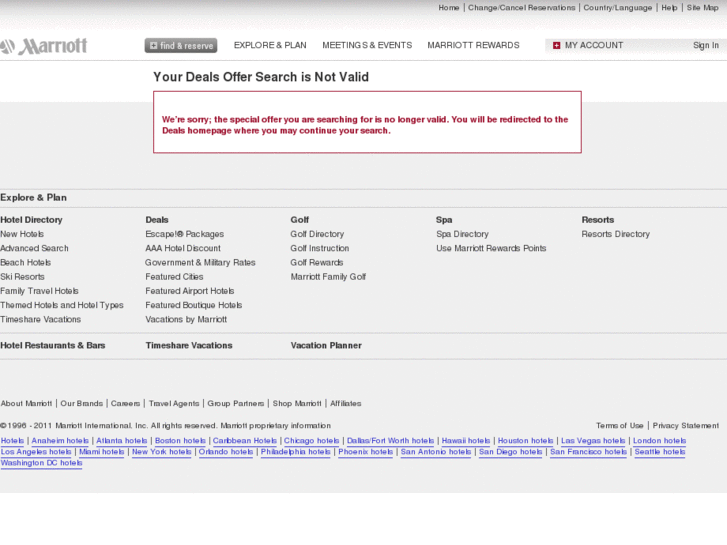
Task: Click Anaheim hotels link
Action: pos(60,441)
